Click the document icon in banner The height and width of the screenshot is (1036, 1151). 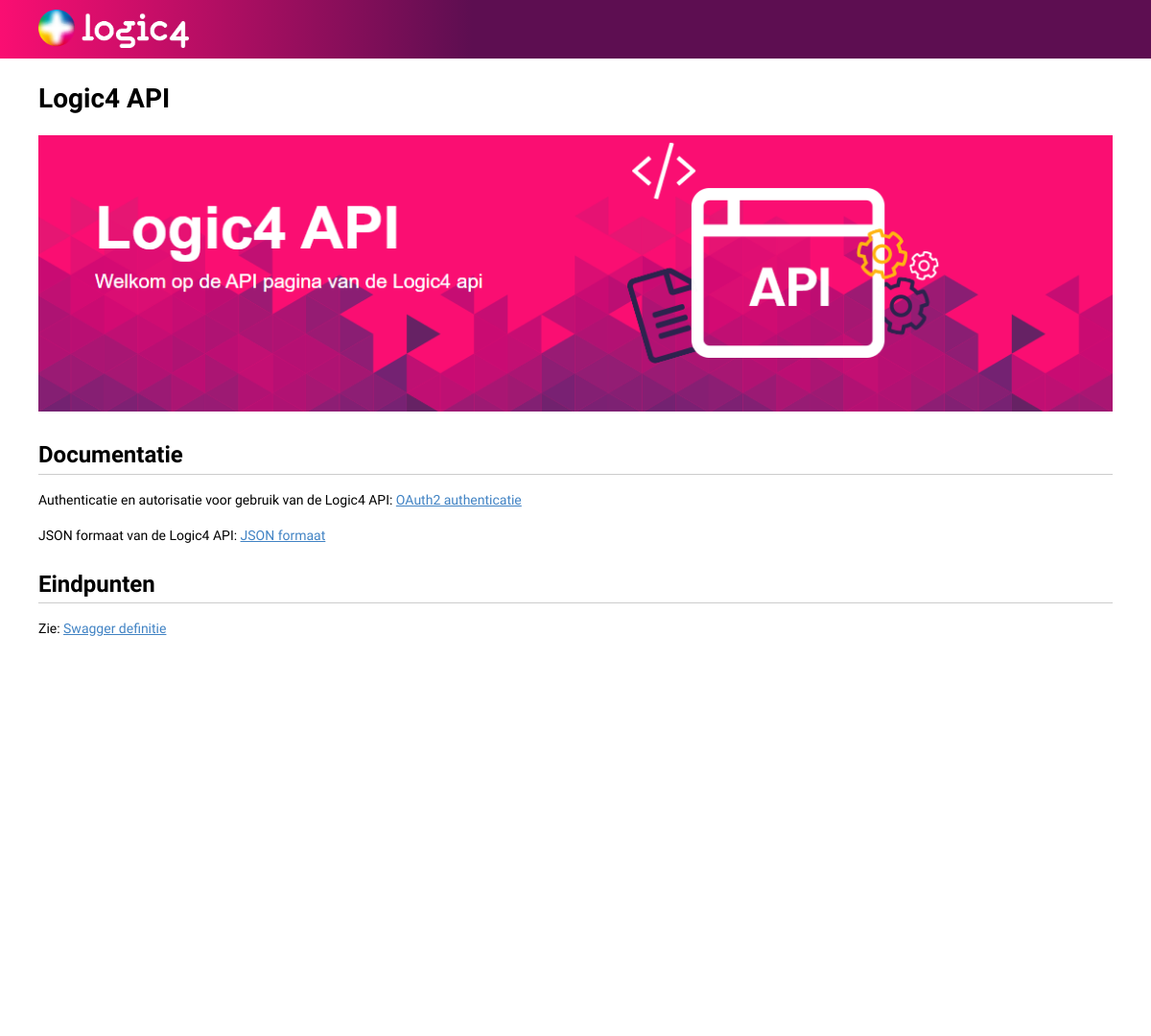click(x=660, y=317)
